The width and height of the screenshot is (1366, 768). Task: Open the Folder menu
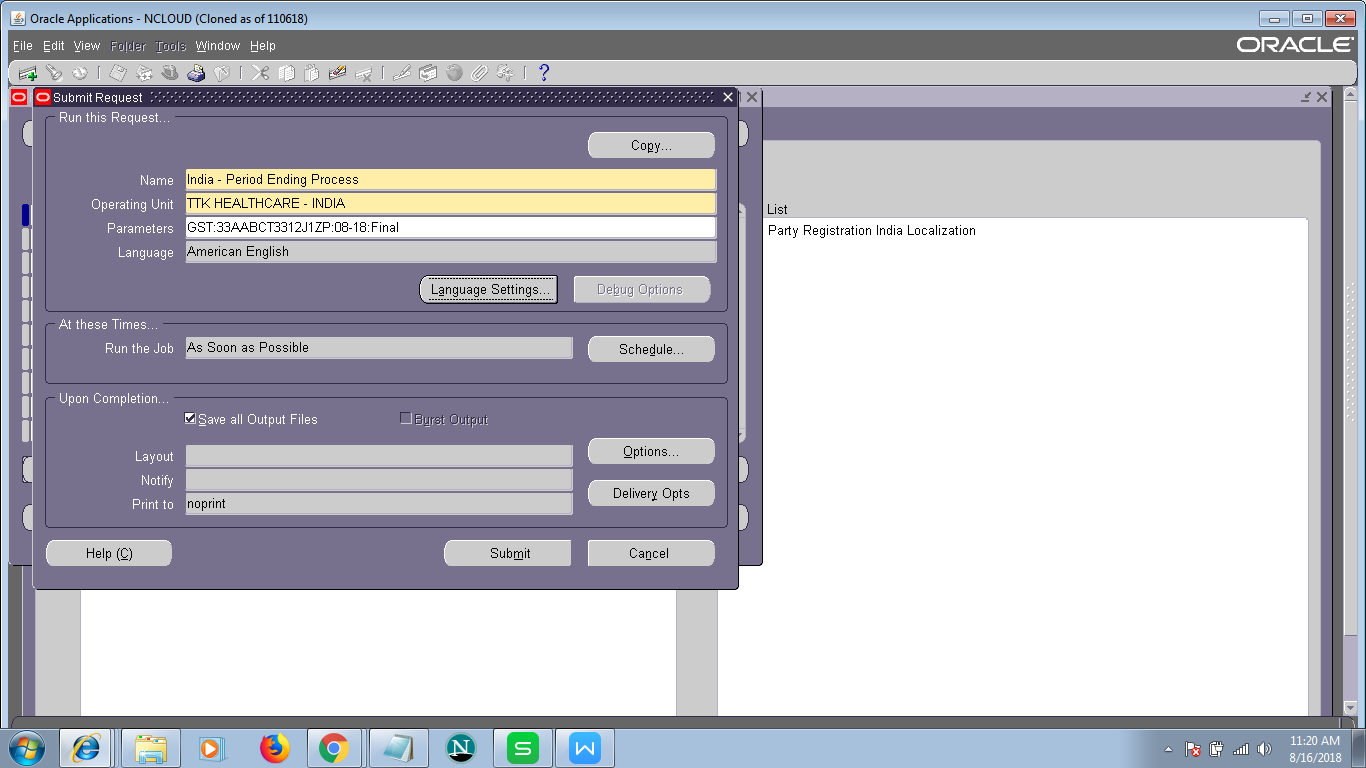(128, 46)
